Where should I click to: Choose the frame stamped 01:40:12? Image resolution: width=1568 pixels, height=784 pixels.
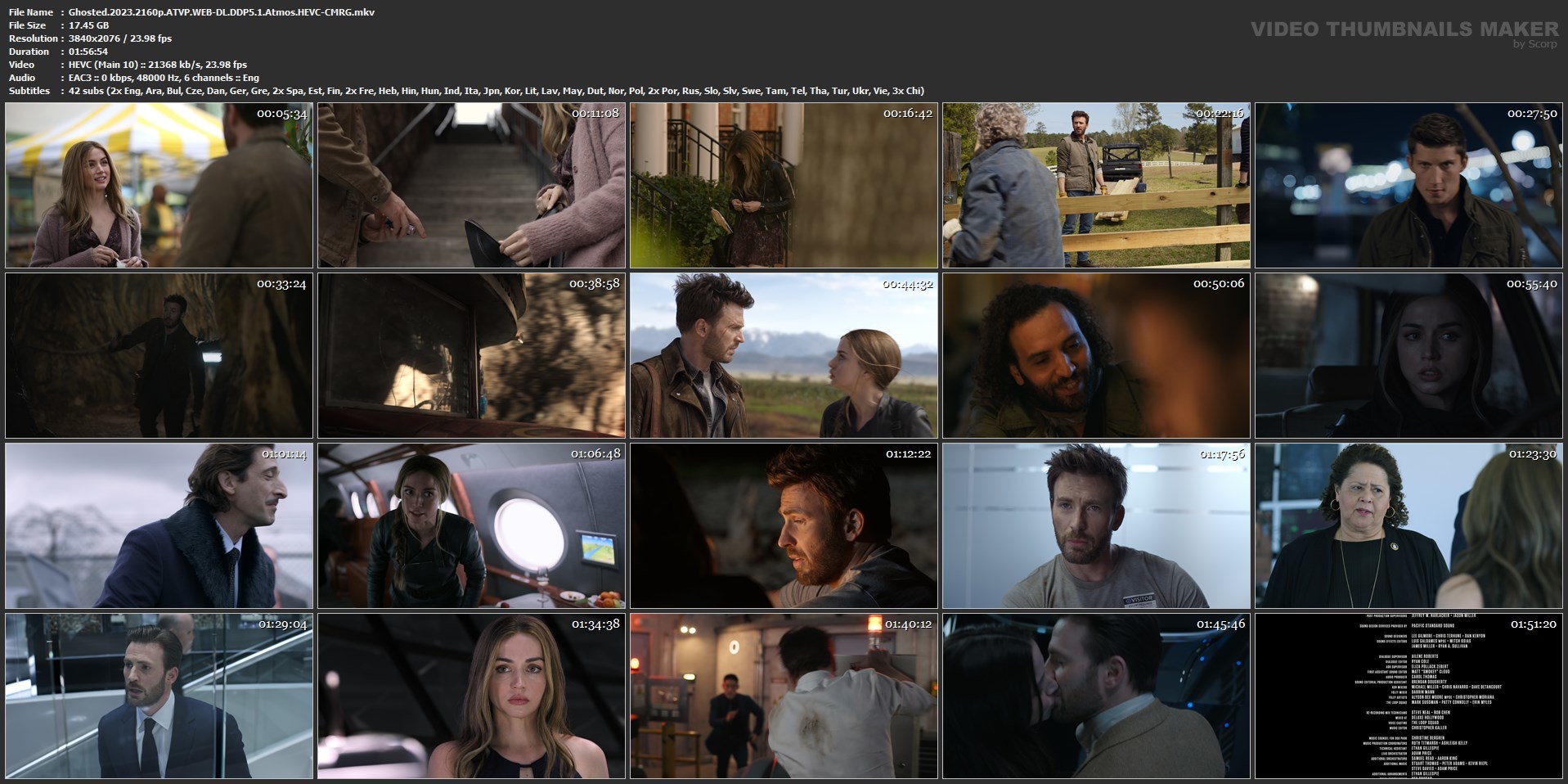point(784,696)
